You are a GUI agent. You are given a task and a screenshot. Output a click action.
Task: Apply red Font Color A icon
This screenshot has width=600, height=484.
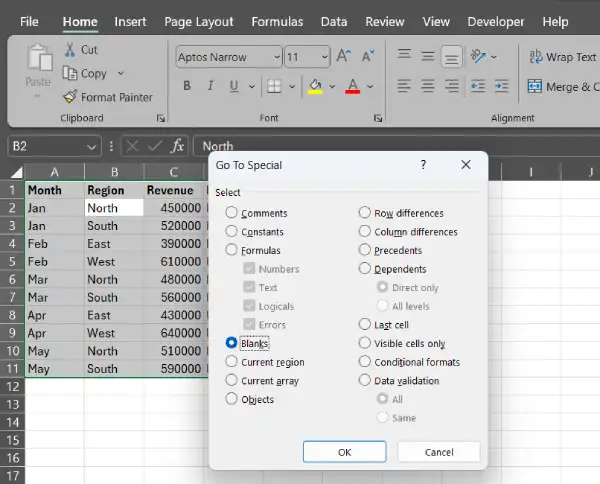pos(352,86)
